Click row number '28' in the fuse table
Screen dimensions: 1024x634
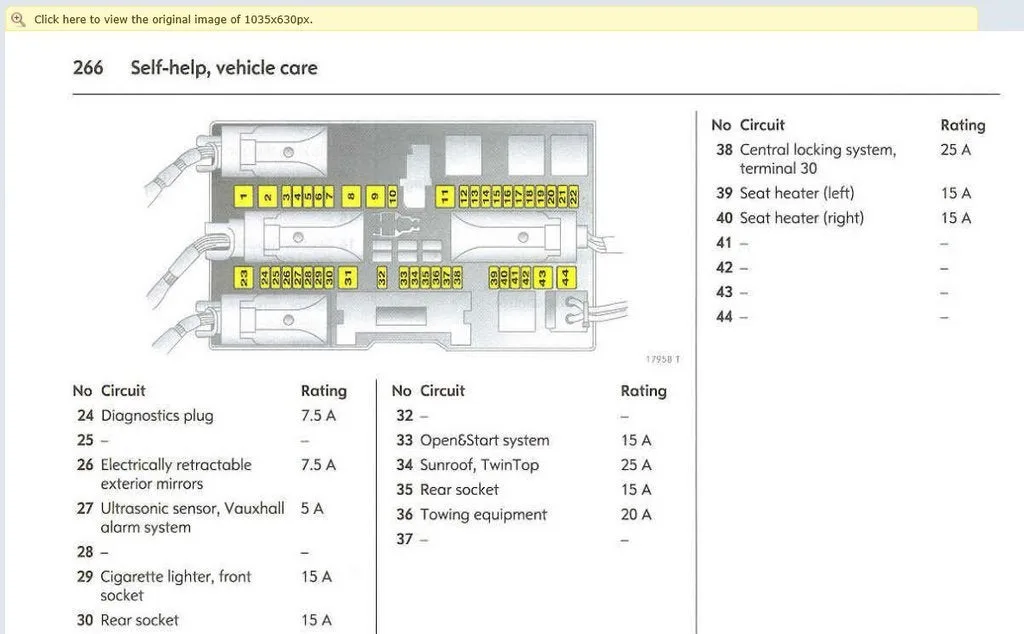(x=85, y=552)
